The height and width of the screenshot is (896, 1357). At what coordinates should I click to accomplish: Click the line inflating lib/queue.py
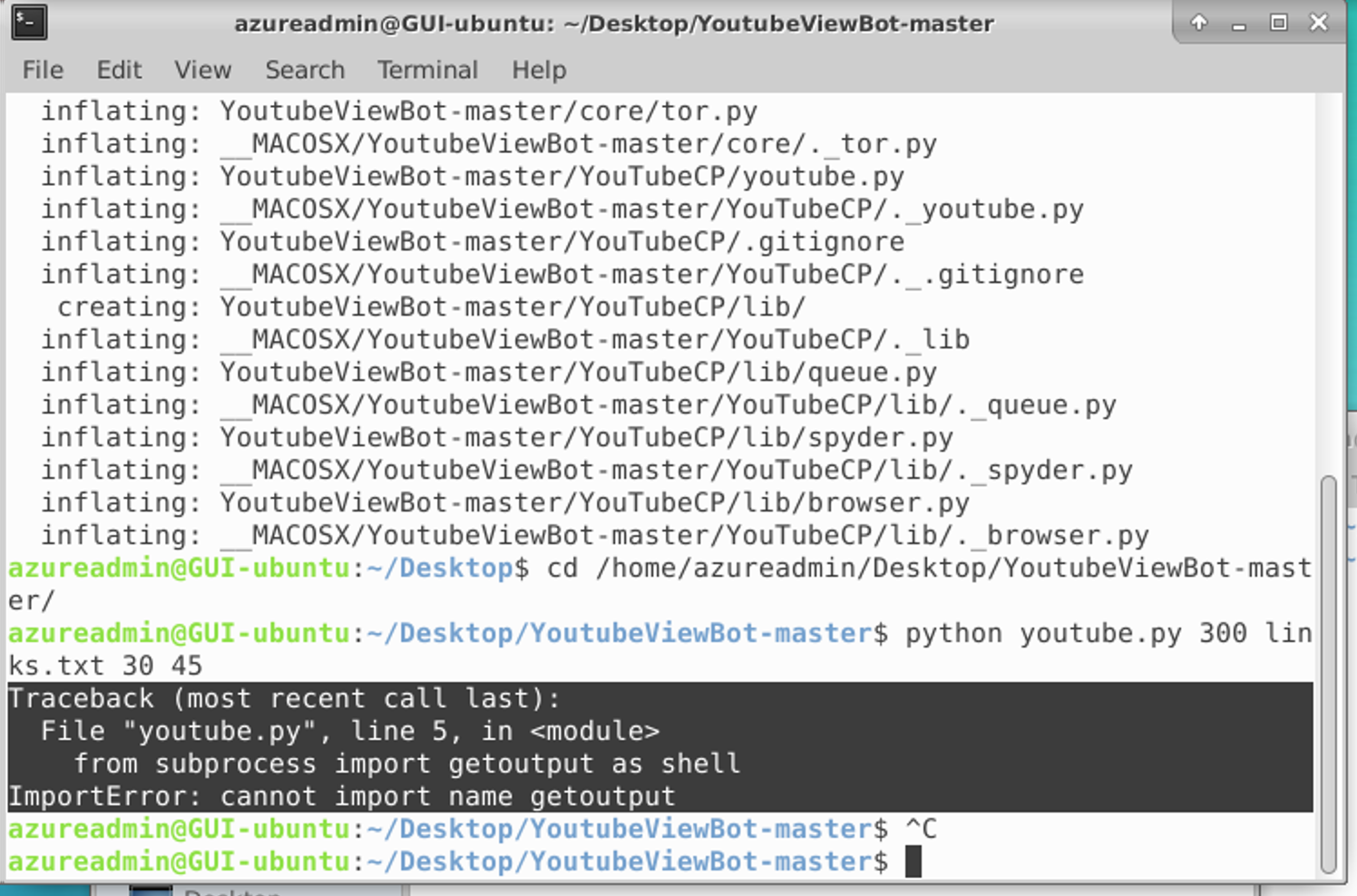489,372
